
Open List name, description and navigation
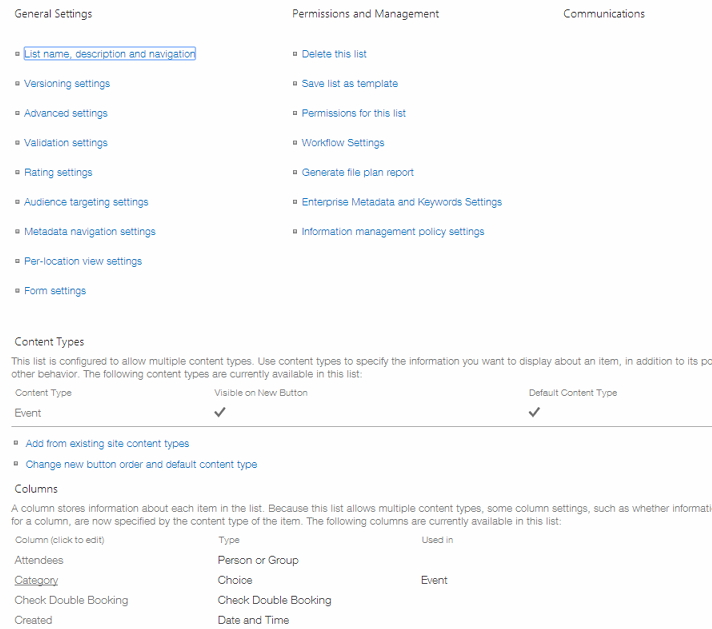point(109,54)
